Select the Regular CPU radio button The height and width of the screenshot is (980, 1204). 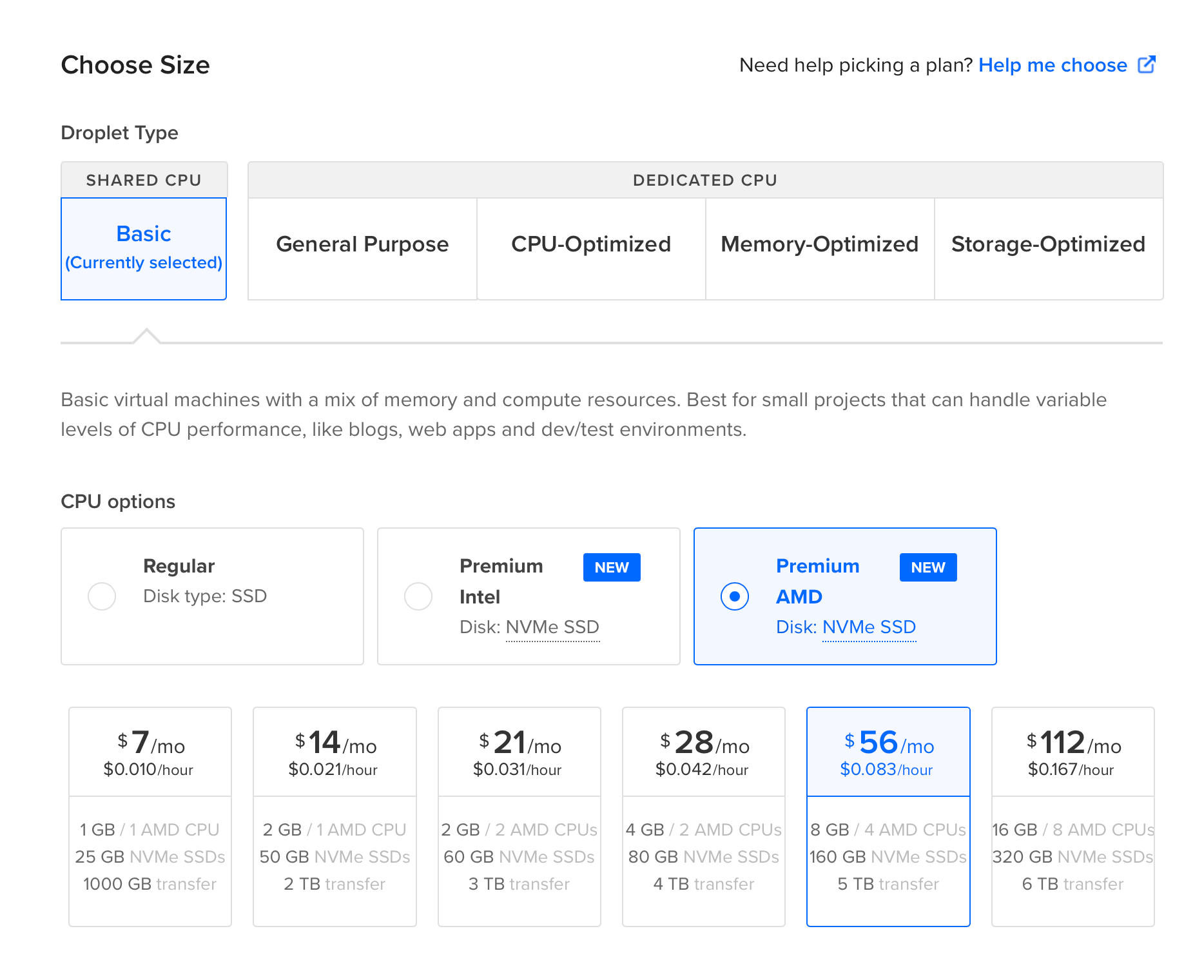pyautogui.click(x=102, y=596)
